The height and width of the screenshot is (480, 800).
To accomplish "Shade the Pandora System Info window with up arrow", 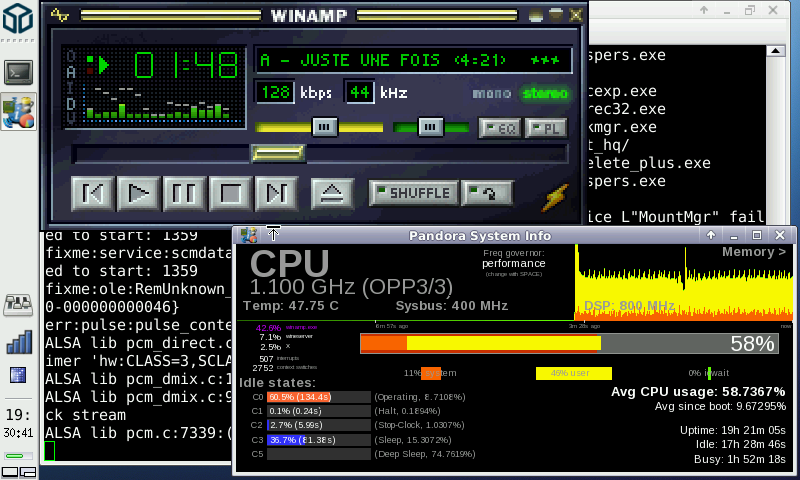I will pyautogui.click(x=710, y=235).
